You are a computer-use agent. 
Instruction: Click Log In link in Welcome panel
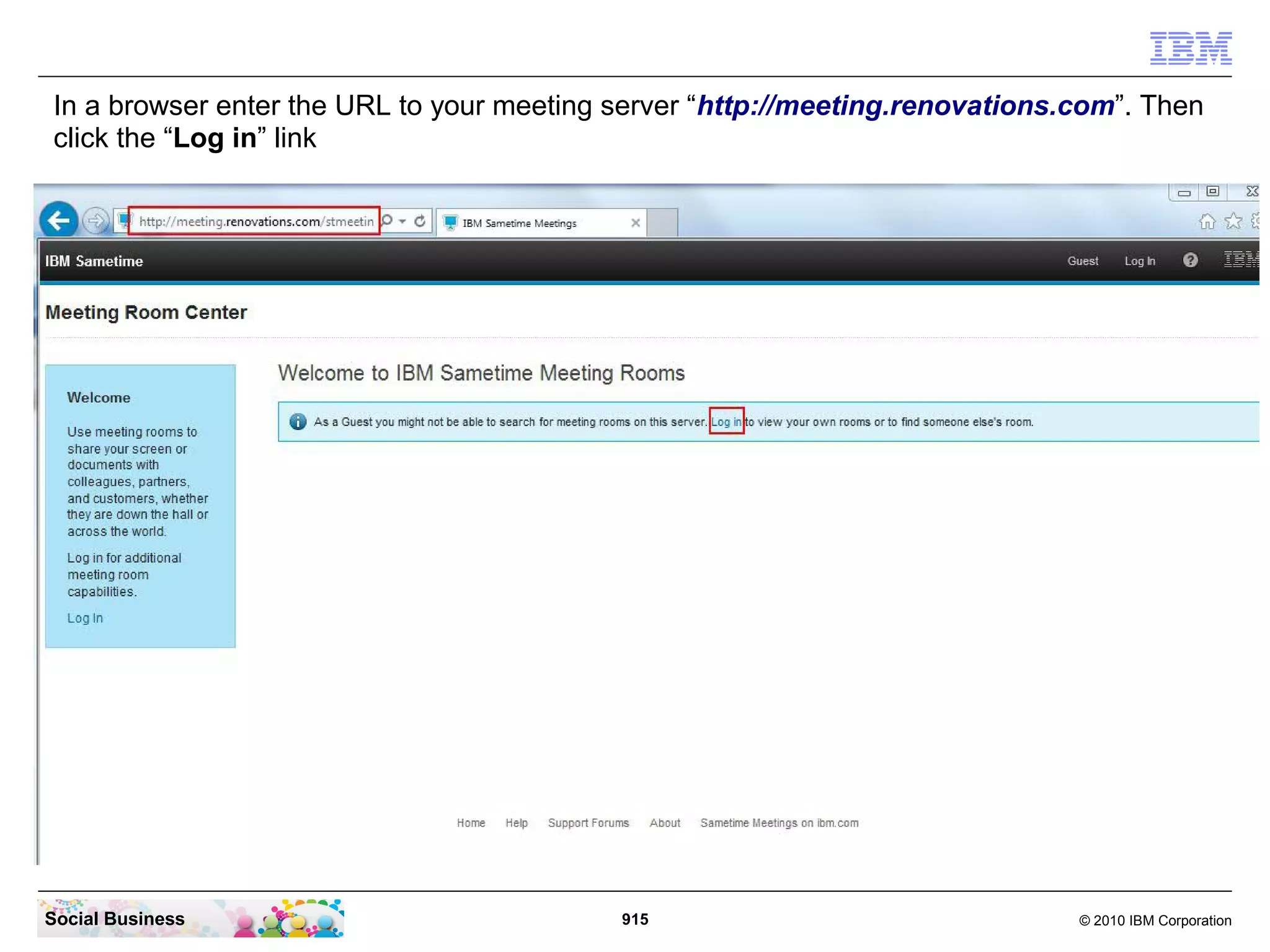click(85, 618)
